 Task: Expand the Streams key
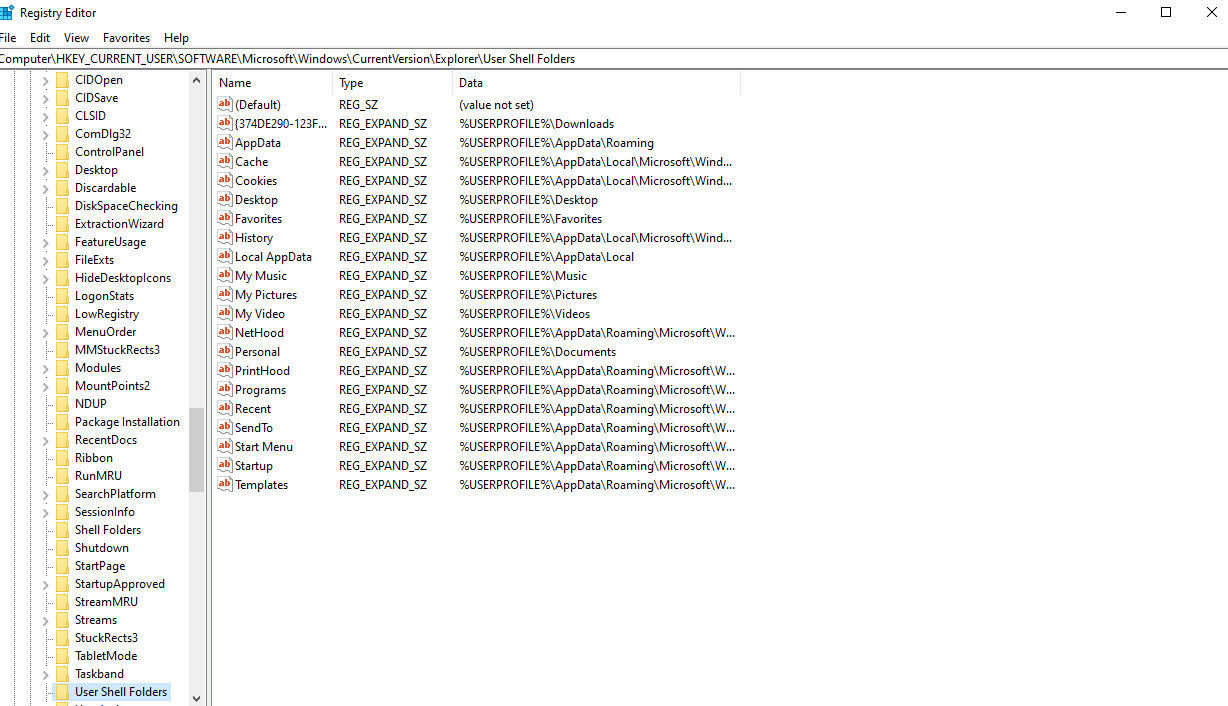[x=45, y=620]
